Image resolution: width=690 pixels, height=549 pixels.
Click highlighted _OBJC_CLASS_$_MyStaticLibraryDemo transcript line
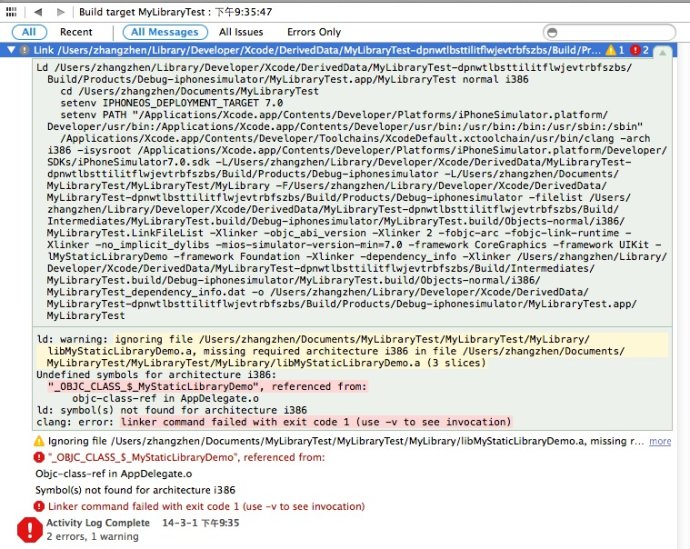click(x=207, y=387)
